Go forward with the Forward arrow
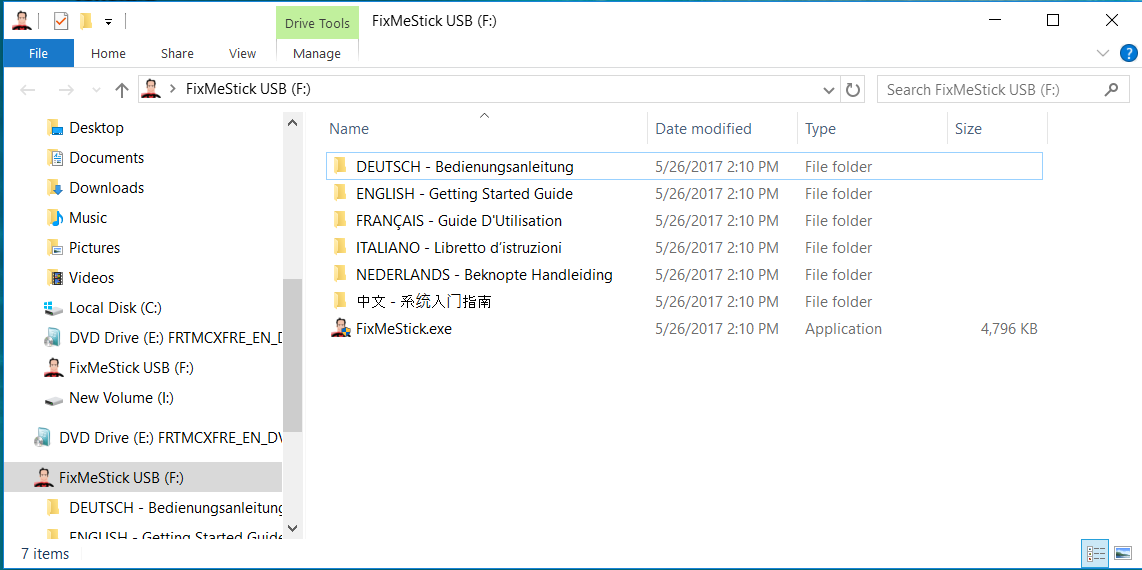Viewport: 1142px width, 570px height. [x=66, y=90]
